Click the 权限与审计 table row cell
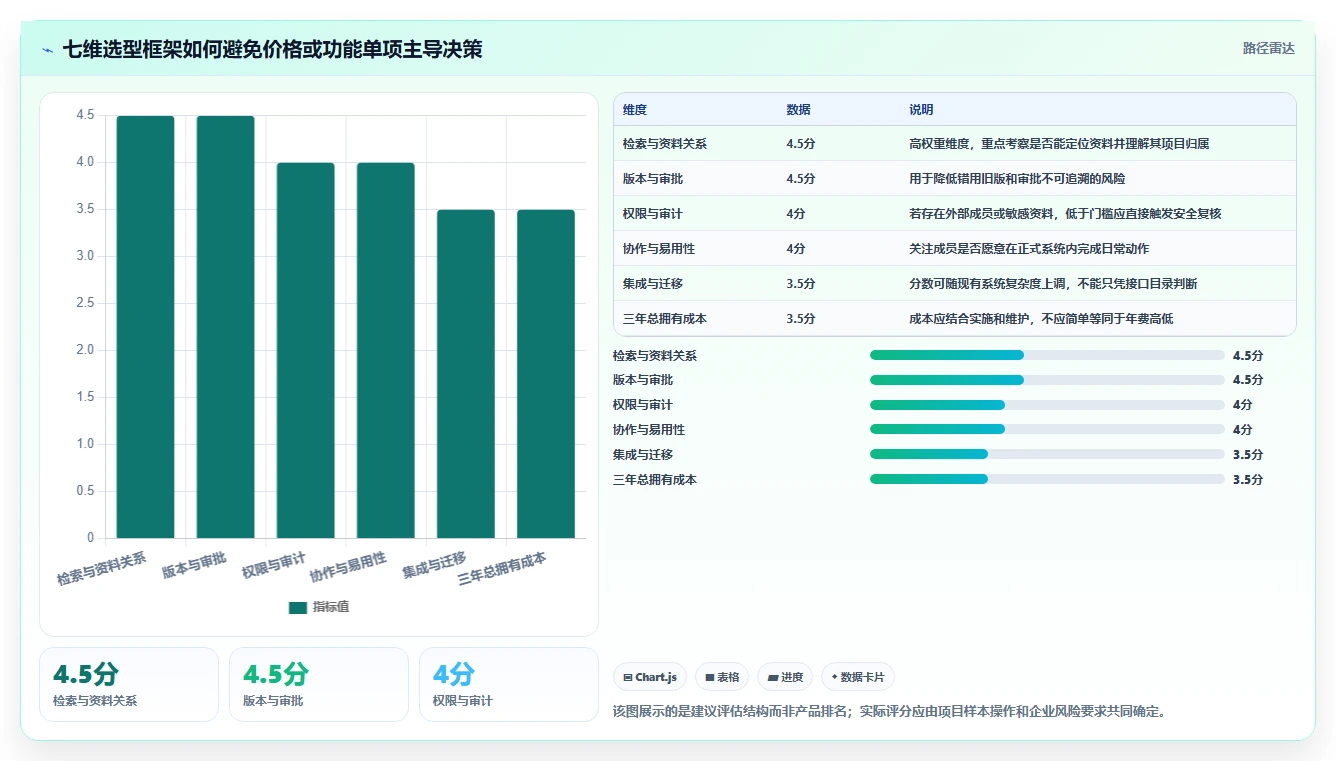This screenshot has height=761, width=1336. pos(653,214)
